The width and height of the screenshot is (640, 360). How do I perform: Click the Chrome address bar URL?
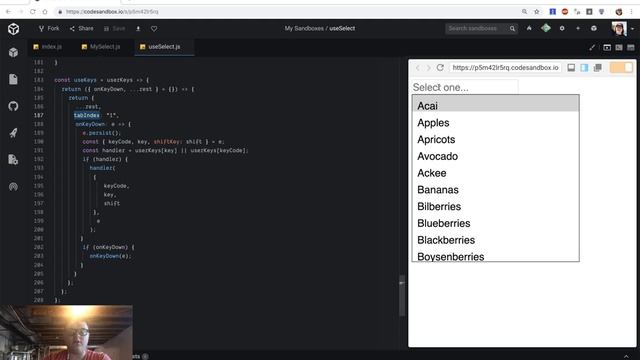(112, 12)
